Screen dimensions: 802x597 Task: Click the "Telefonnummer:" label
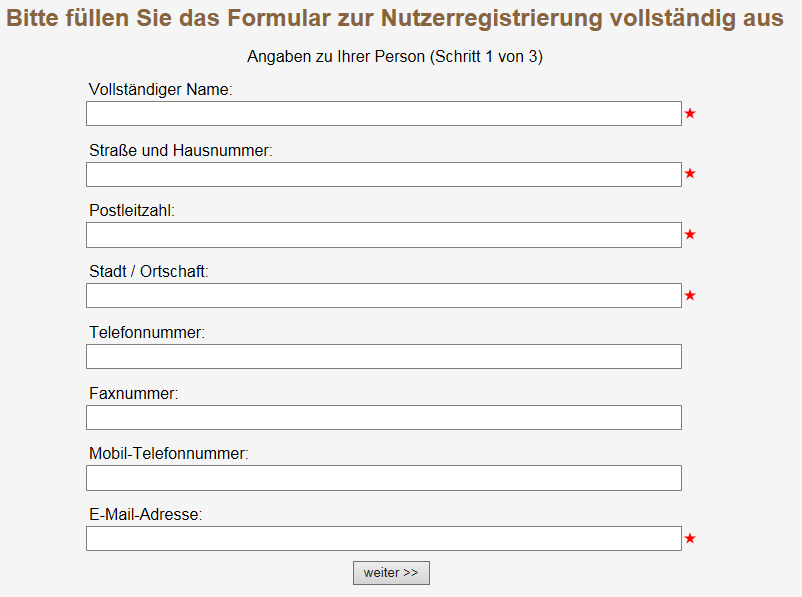[146, 332]
